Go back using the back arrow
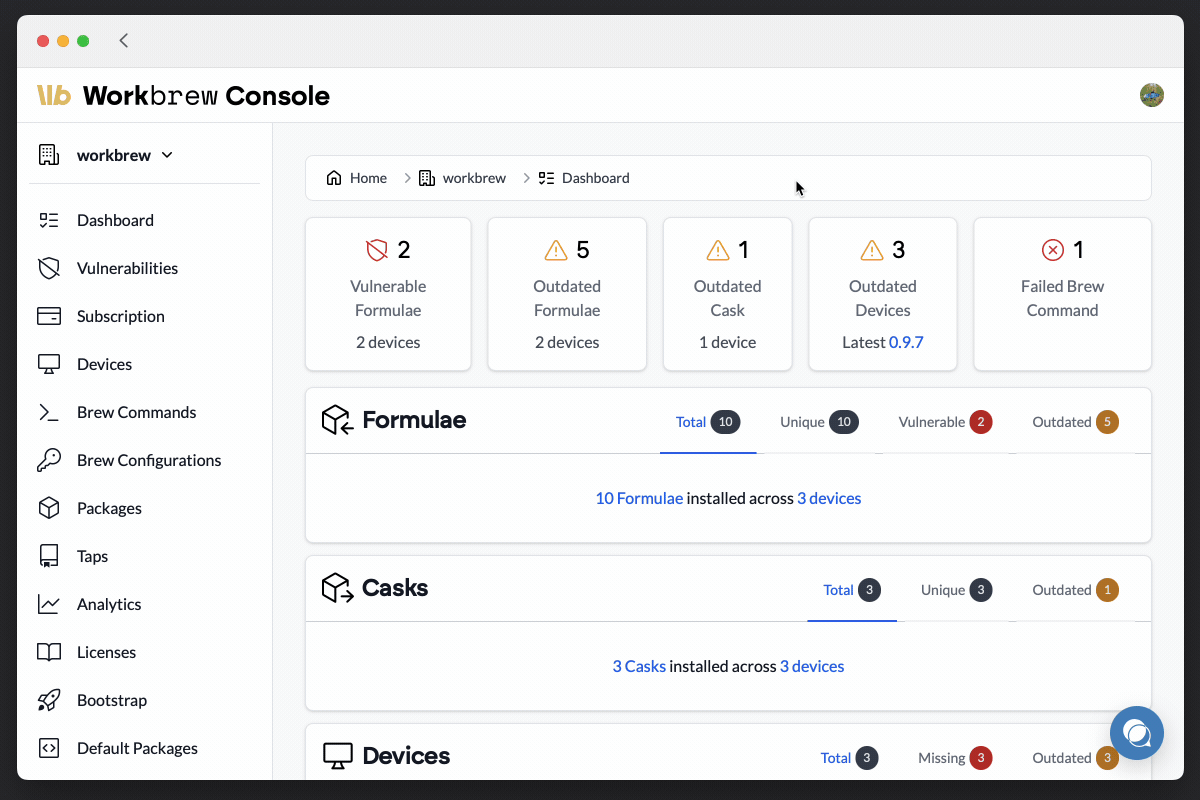This screenshot has width=1200, height=800. 124,41
